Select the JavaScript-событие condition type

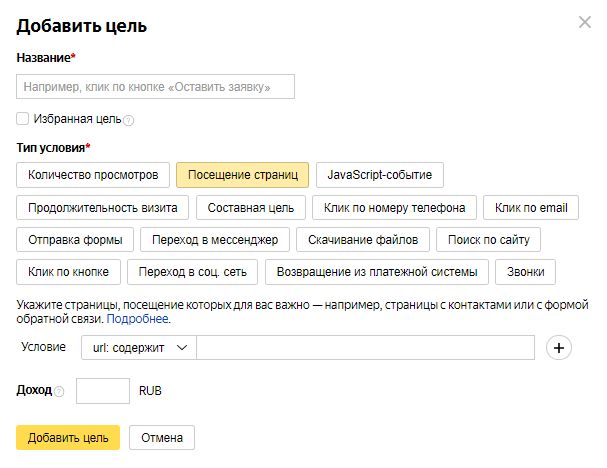(380, 176)
